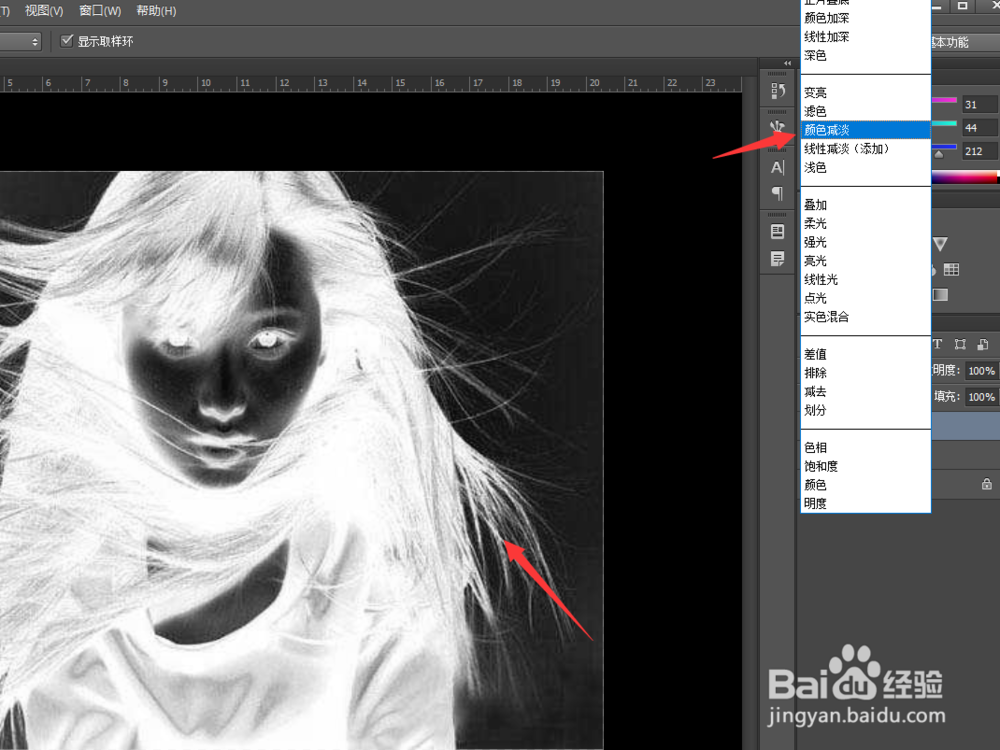Click the cyan color slider bar
Screen dimensions: 1000x750
pyautogui.click(x=945, y=123)
